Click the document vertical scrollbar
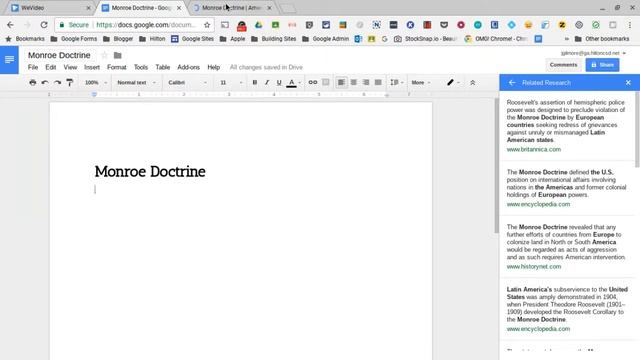Screen dimensions: 640x360 (496, 167)
